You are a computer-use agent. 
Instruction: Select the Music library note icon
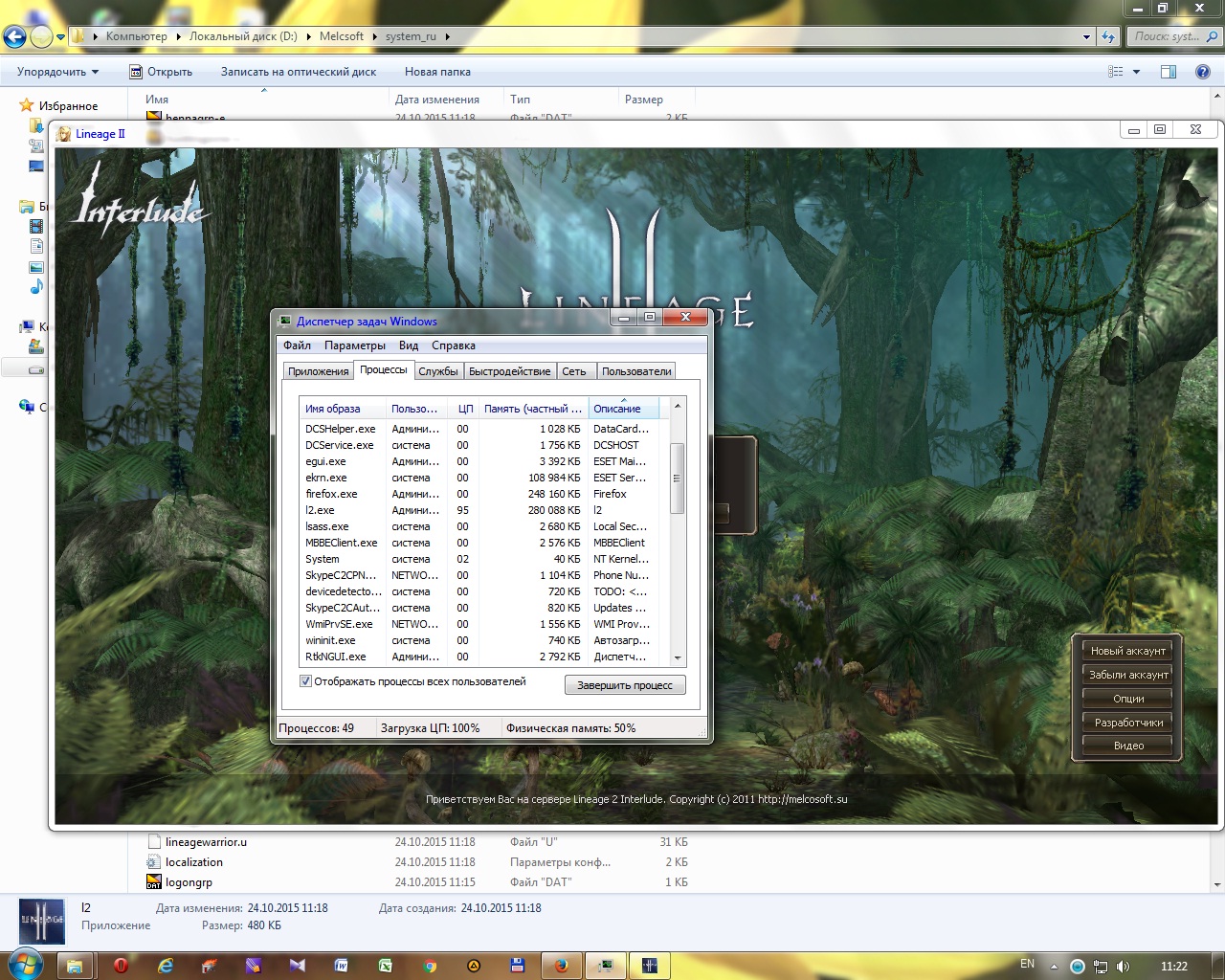click(36, 286)
